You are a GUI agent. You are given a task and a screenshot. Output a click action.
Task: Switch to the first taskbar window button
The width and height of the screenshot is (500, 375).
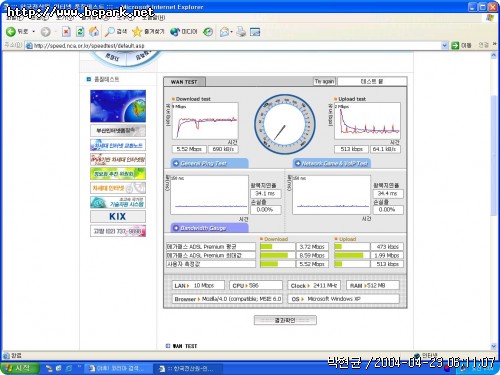(x=117, y=368)
